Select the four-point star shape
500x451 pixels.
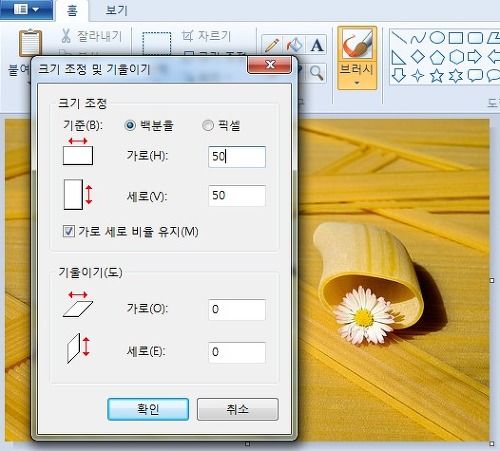click(418, 76)
